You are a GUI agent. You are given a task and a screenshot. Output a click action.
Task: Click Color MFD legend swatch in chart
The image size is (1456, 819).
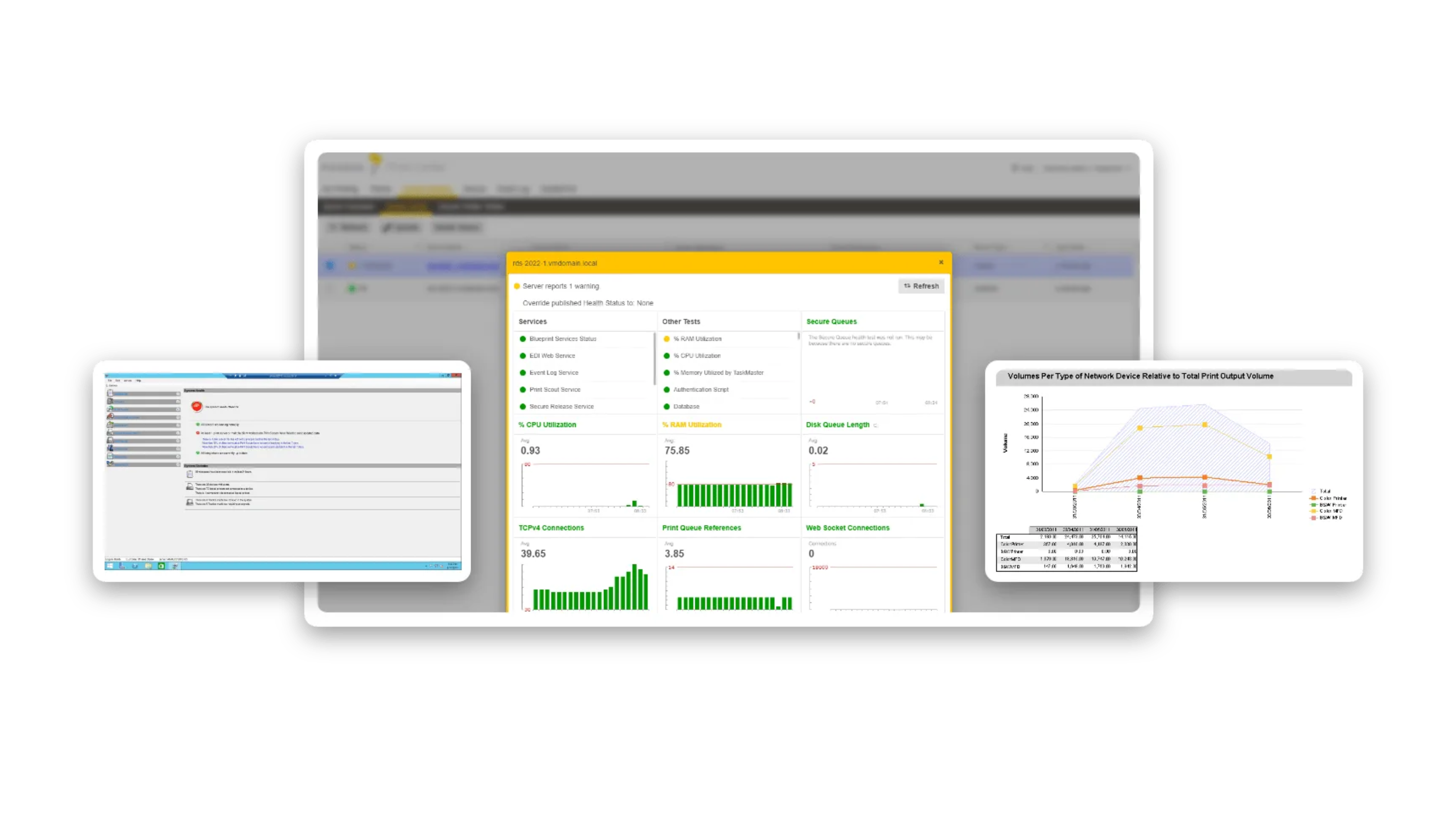pos(1314,511)
